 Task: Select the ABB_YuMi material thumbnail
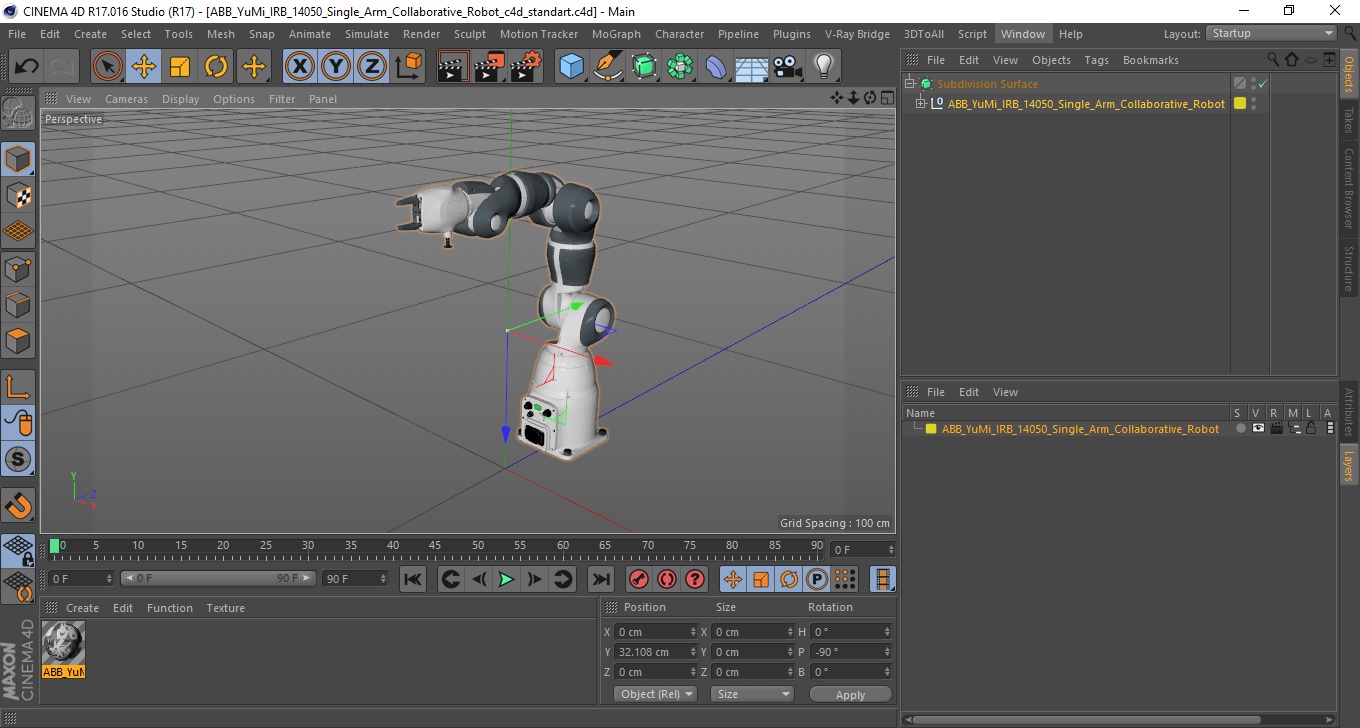tap(64, 650)
